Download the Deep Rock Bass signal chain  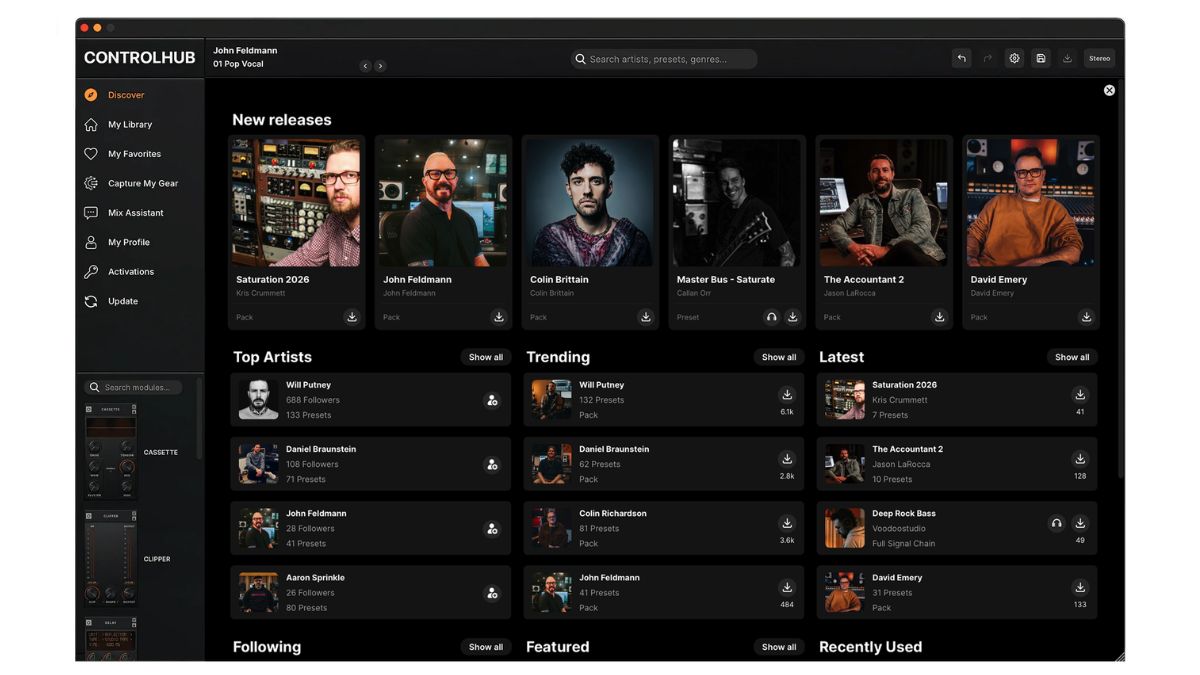click(x=1080, y=523)
